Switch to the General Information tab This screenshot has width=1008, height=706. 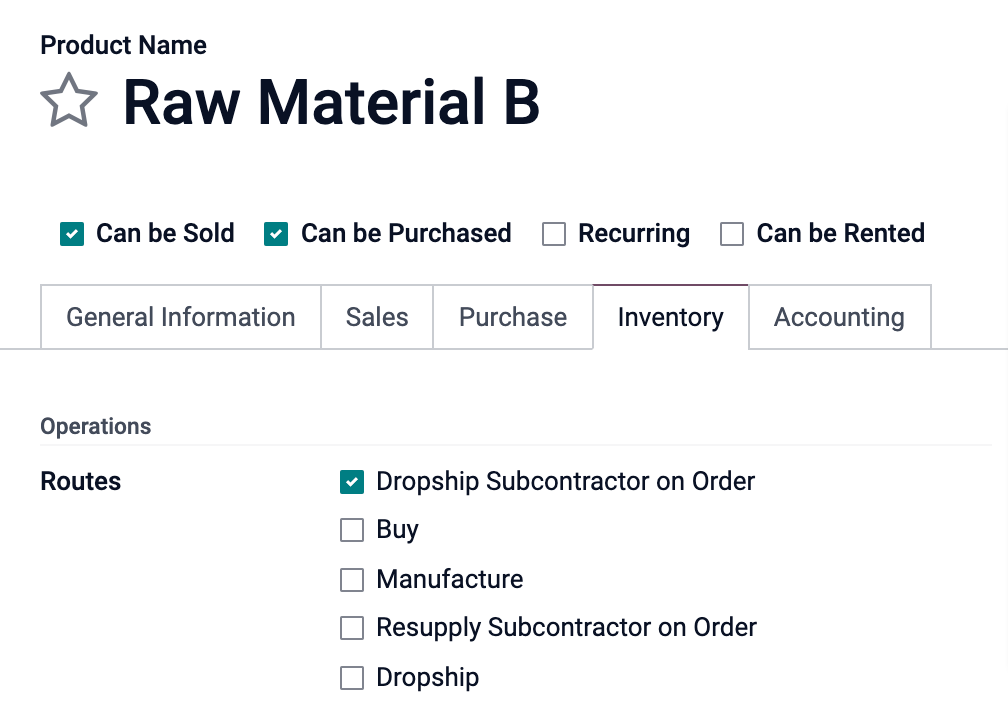[181, 317]
